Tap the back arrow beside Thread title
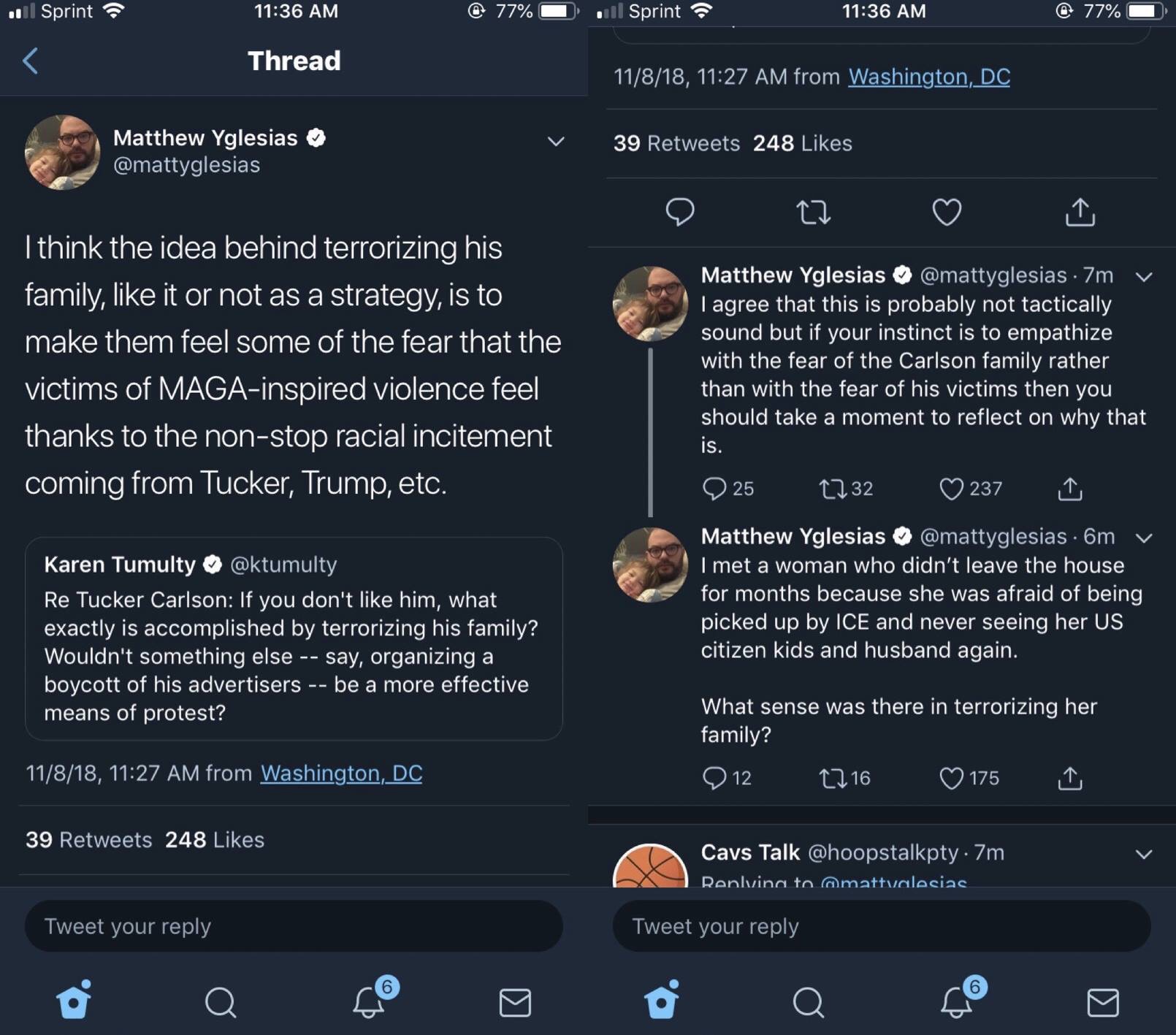The width and height of the screenshot is (1176, 1035). pyautogui.click(x=31, y=61)
